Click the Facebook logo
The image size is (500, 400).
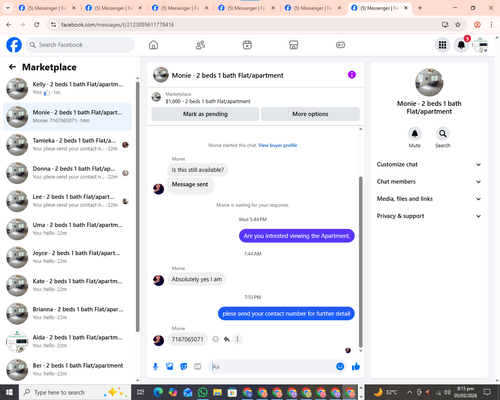[14, 45]
